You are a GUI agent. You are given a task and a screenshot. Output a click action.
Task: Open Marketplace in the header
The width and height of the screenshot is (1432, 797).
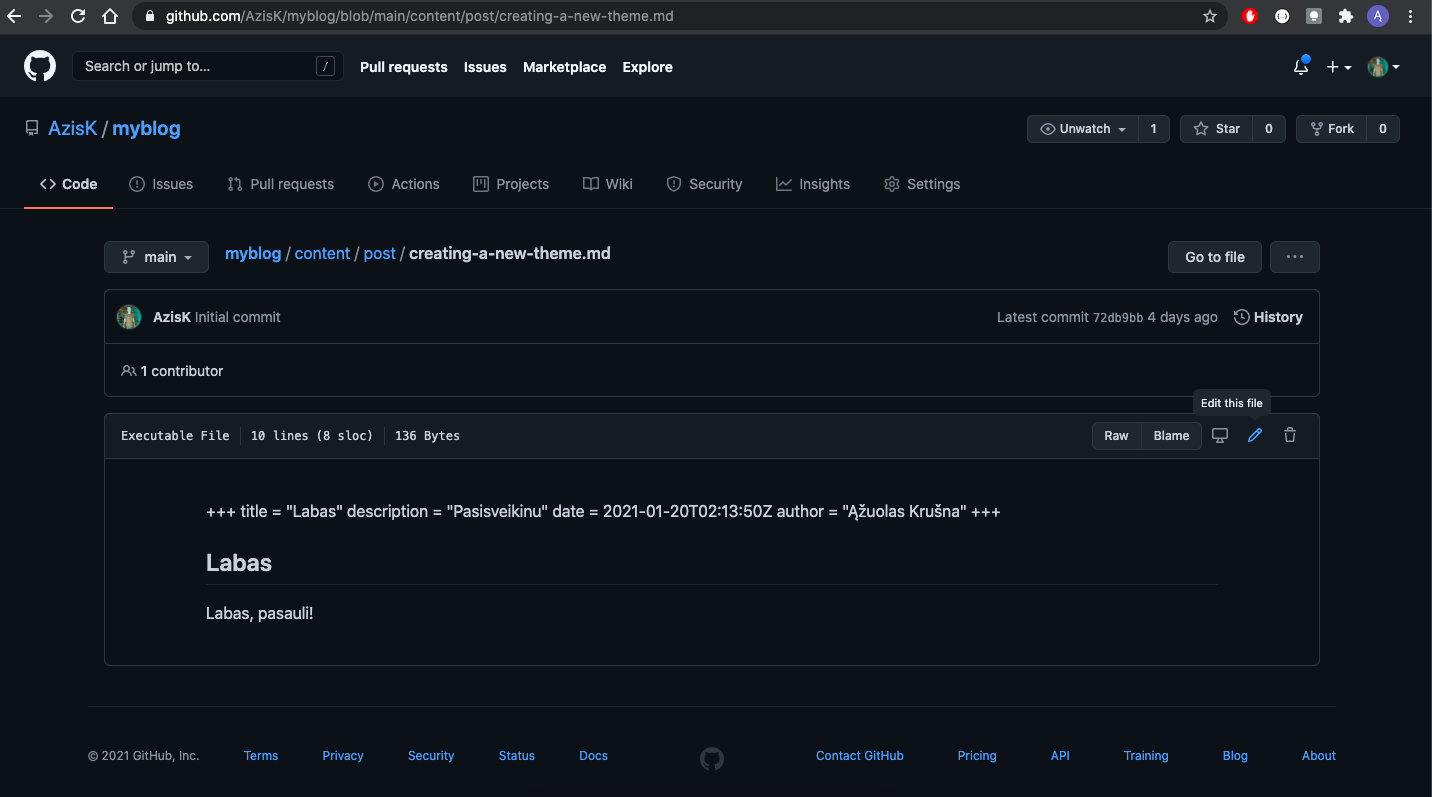(x=565, y=67)
